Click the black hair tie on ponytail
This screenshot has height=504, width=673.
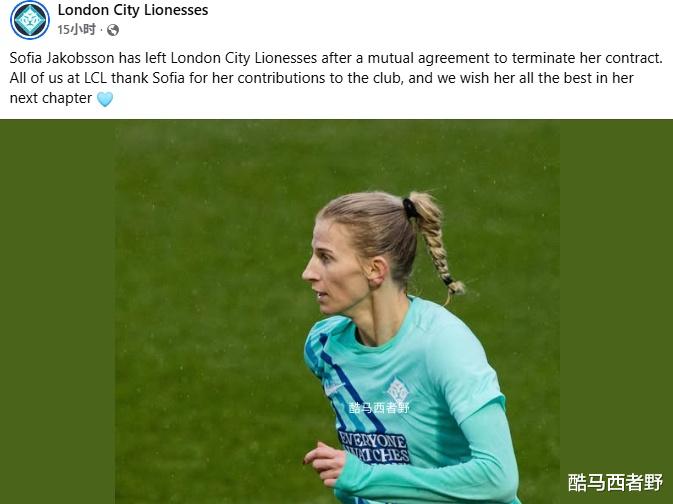point(409,209)
